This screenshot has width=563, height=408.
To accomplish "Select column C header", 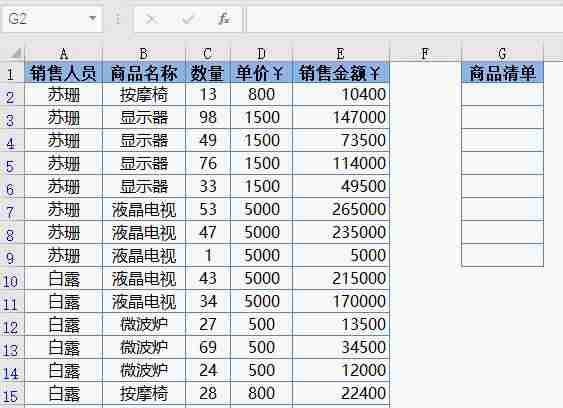I will [x=208, y=54].
